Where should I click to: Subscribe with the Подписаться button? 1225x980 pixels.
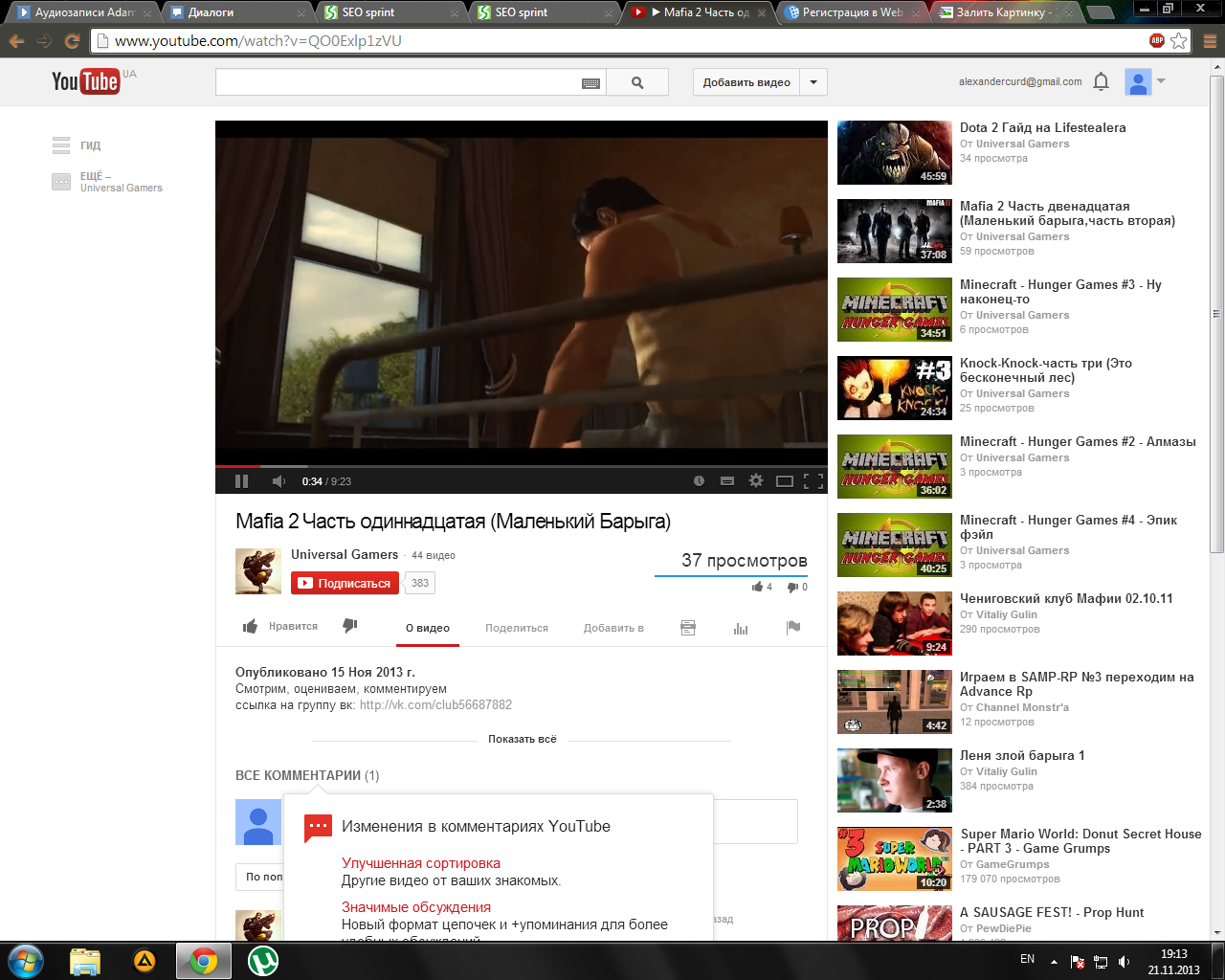pos(345,583)
